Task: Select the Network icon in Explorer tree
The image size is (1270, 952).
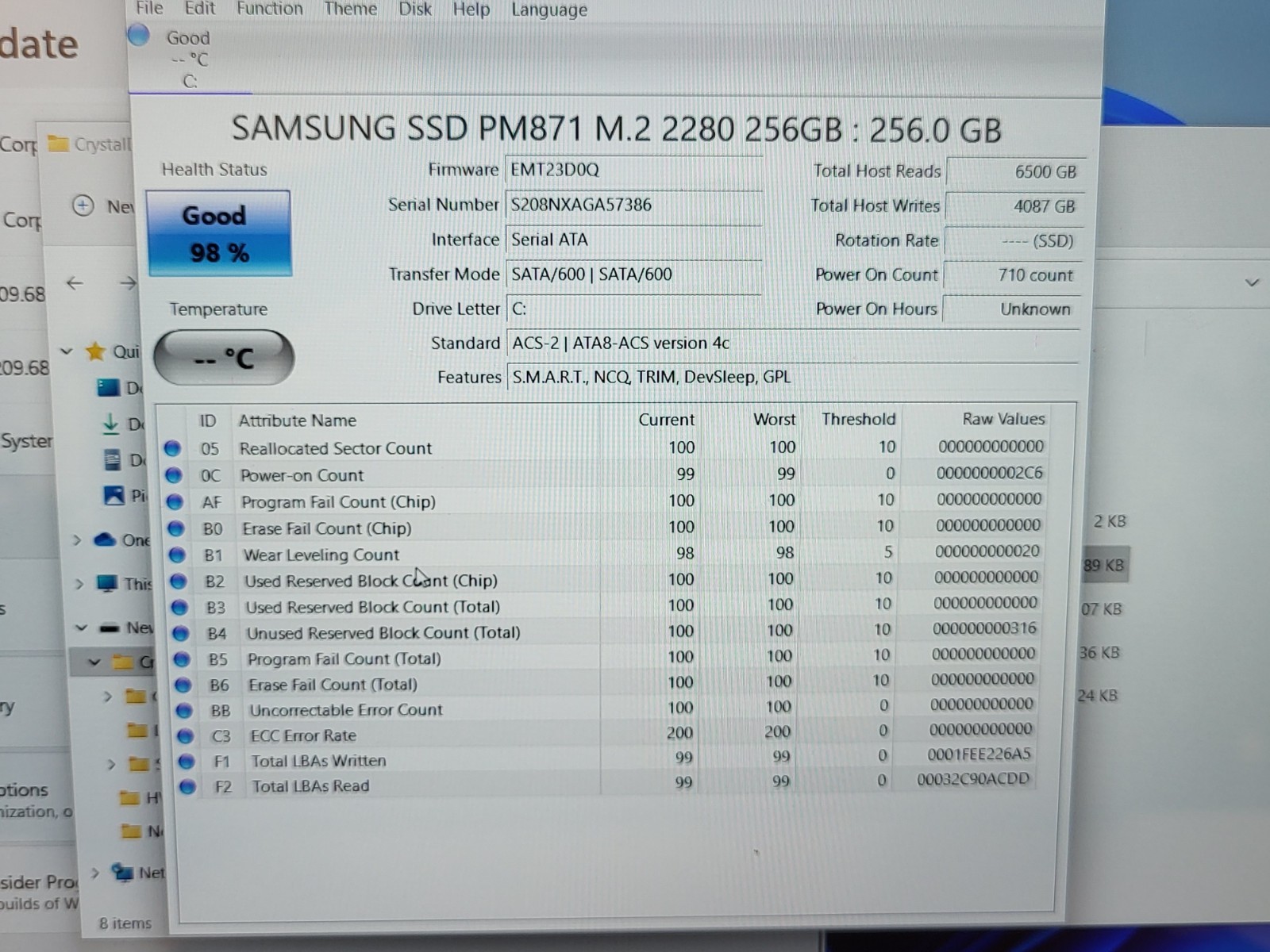Action: pyautogui.click(x=123, y=872)
